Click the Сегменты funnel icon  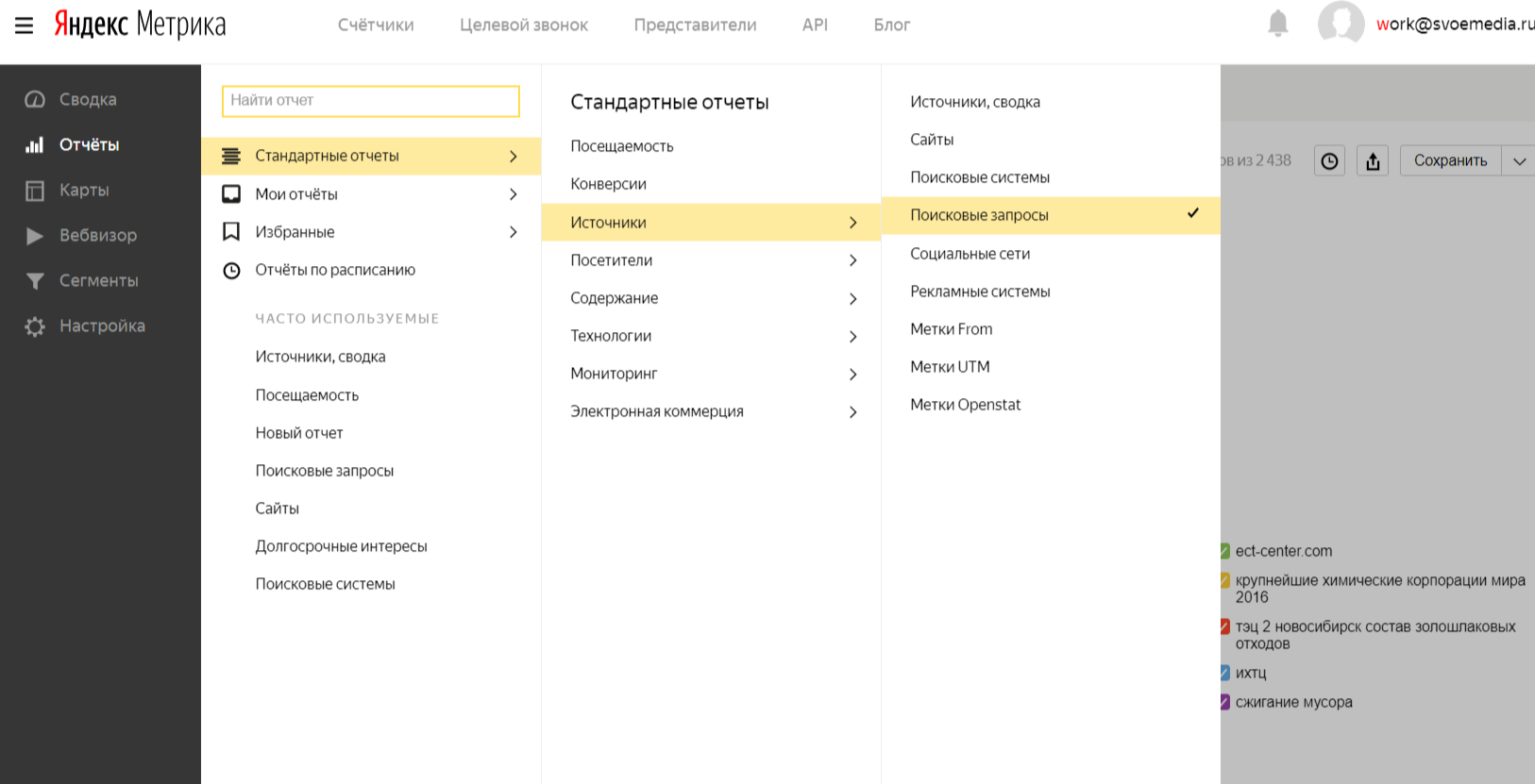(35, 280)
